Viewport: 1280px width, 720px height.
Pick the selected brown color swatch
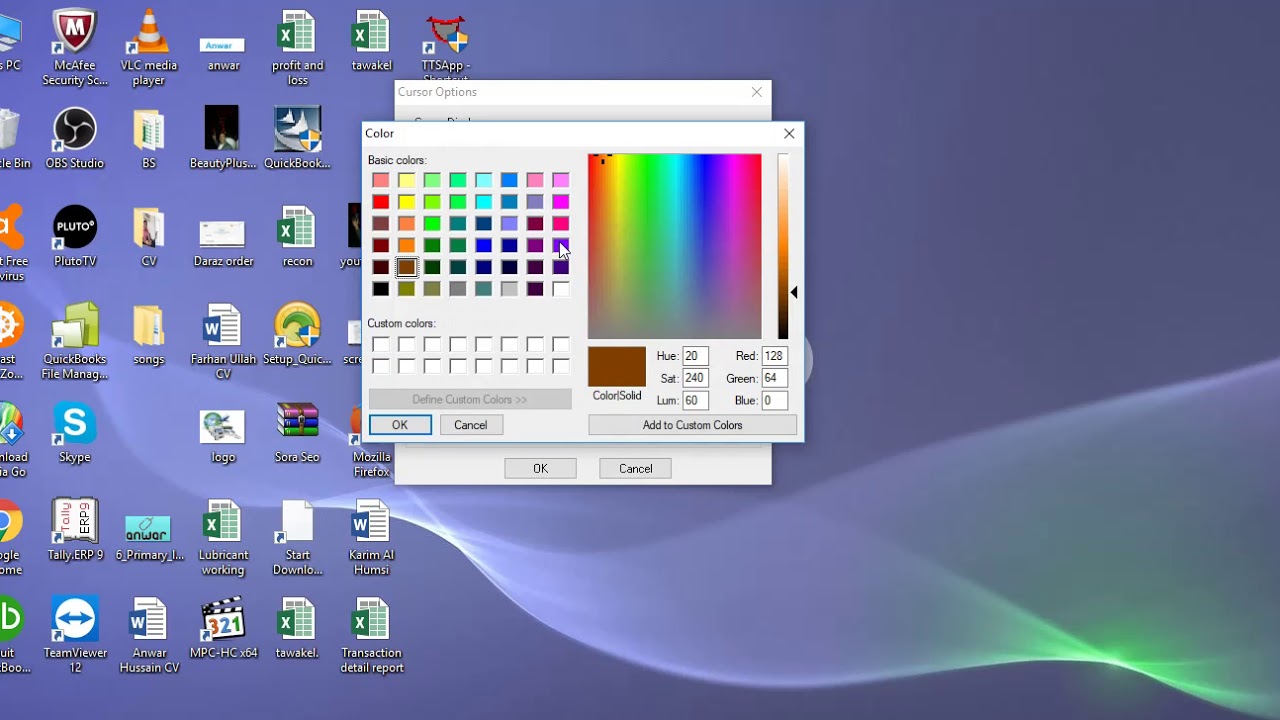pyautogui.click(x=406, y=267)
